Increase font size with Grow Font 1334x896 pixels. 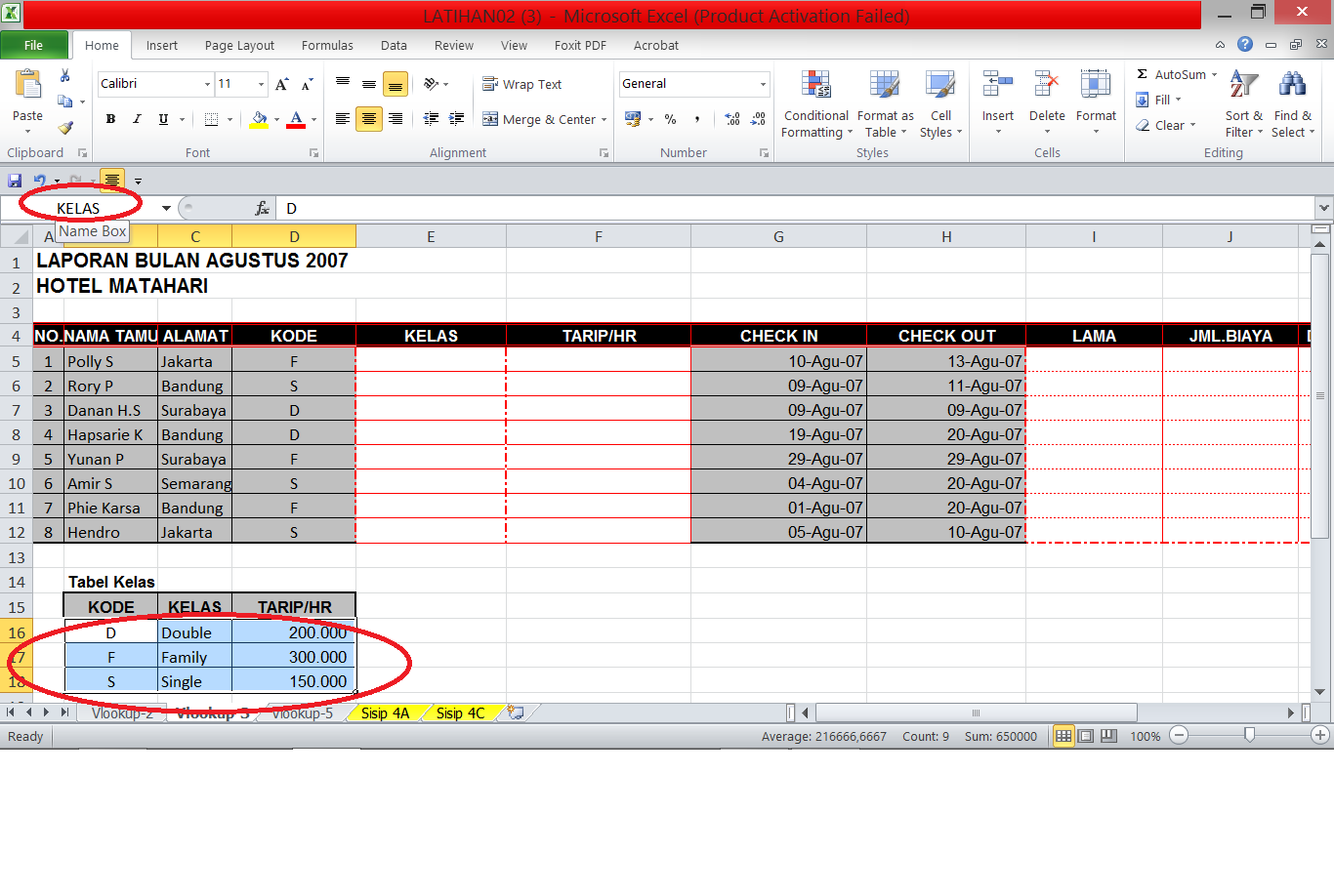281,84
